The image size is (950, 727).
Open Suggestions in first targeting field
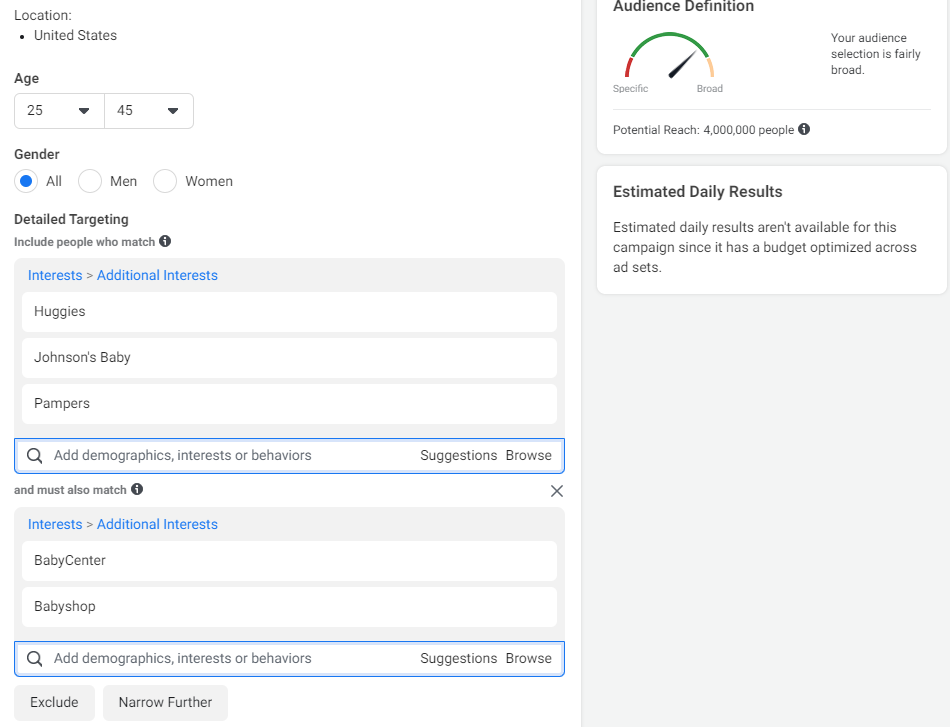coord(459,456)
